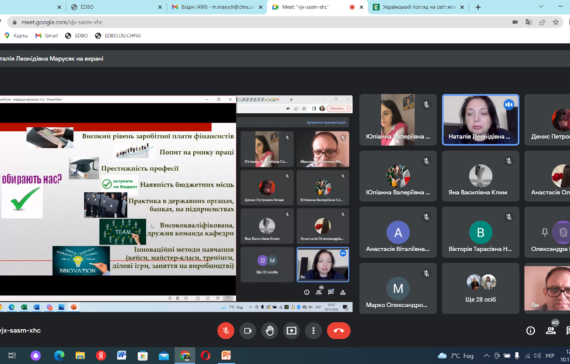The image size is (570, 364).
Task: Show the participants list people icon
Action: pyautogui.click(x=551, y=331)
